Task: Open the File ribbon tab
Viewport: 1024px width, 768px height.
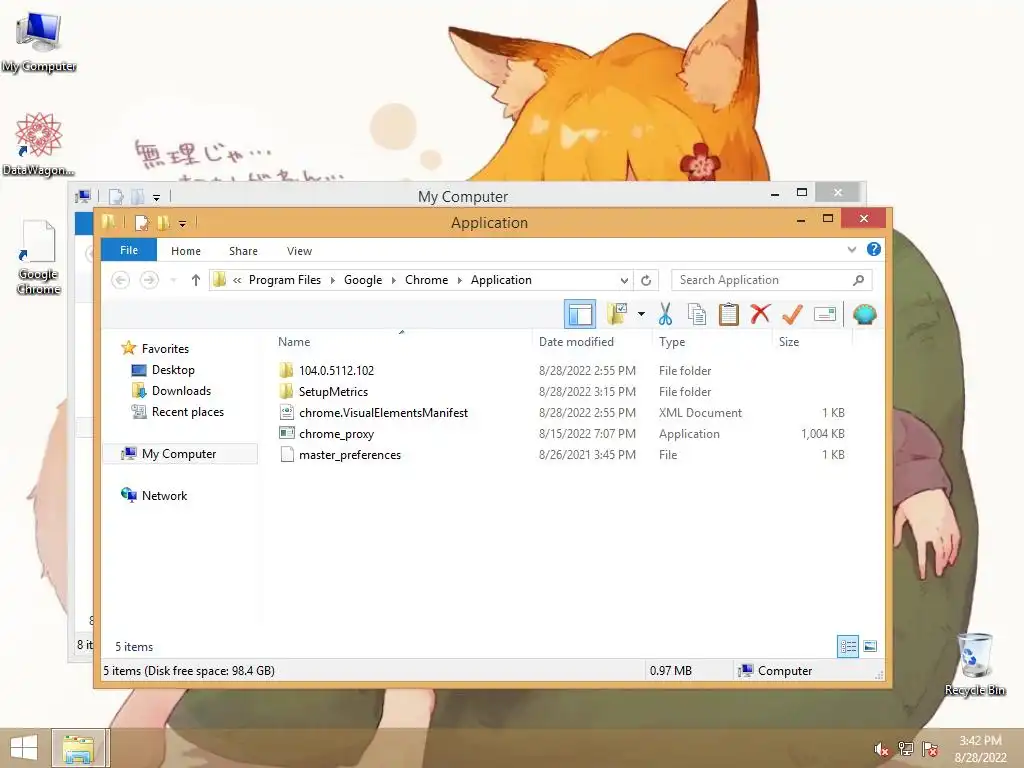Action: coord(129,250)
